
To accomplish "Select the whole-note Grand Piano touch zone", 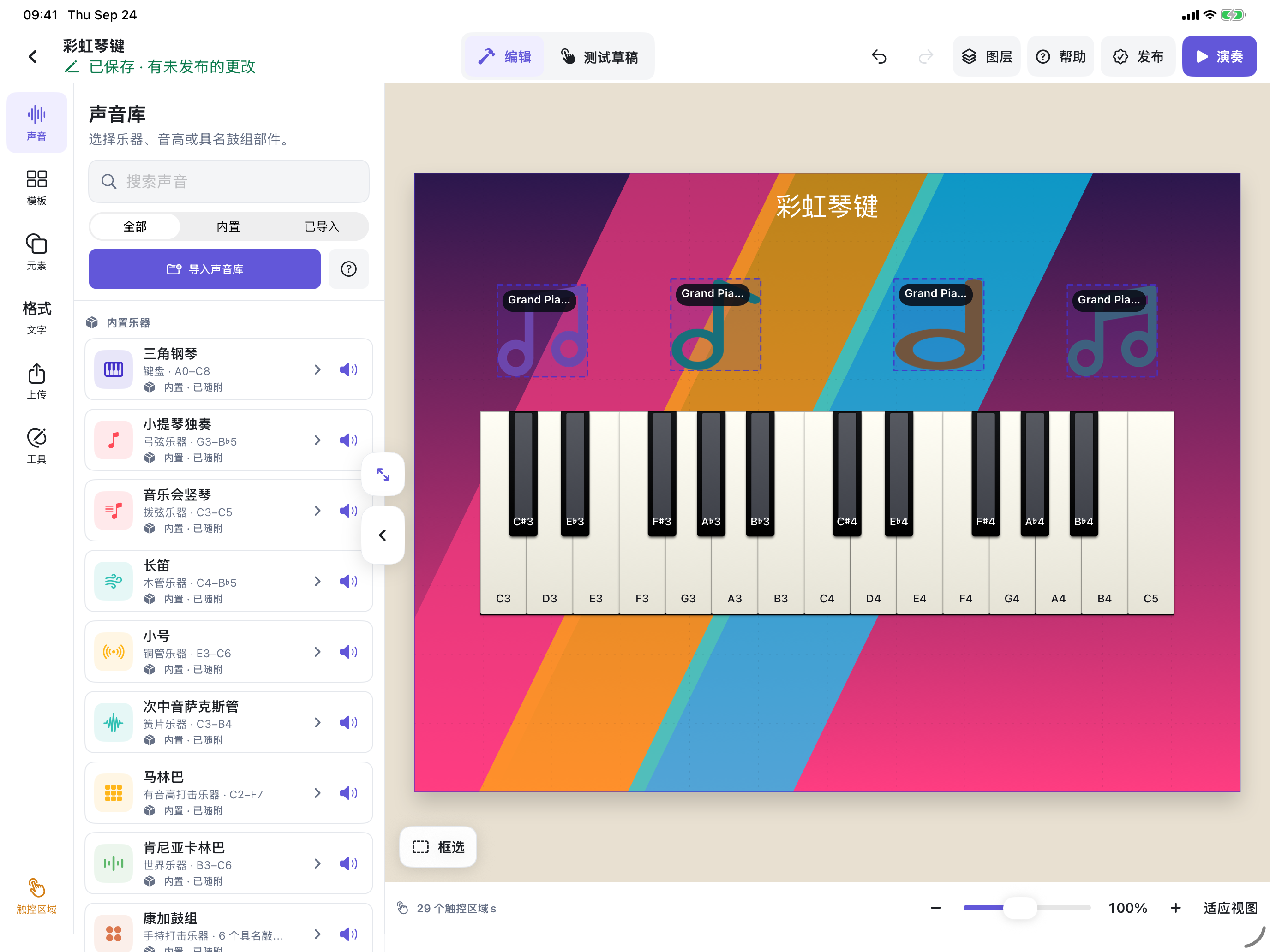I will [938, 325].
